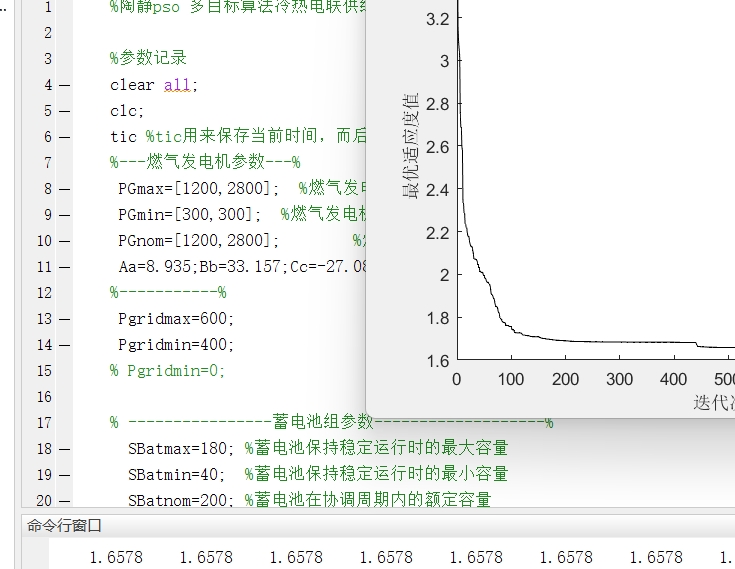The width and height of the screenshot is (735, 569).
Task: Click the y-axis tick label '2.8'
Action: point(438,105)
